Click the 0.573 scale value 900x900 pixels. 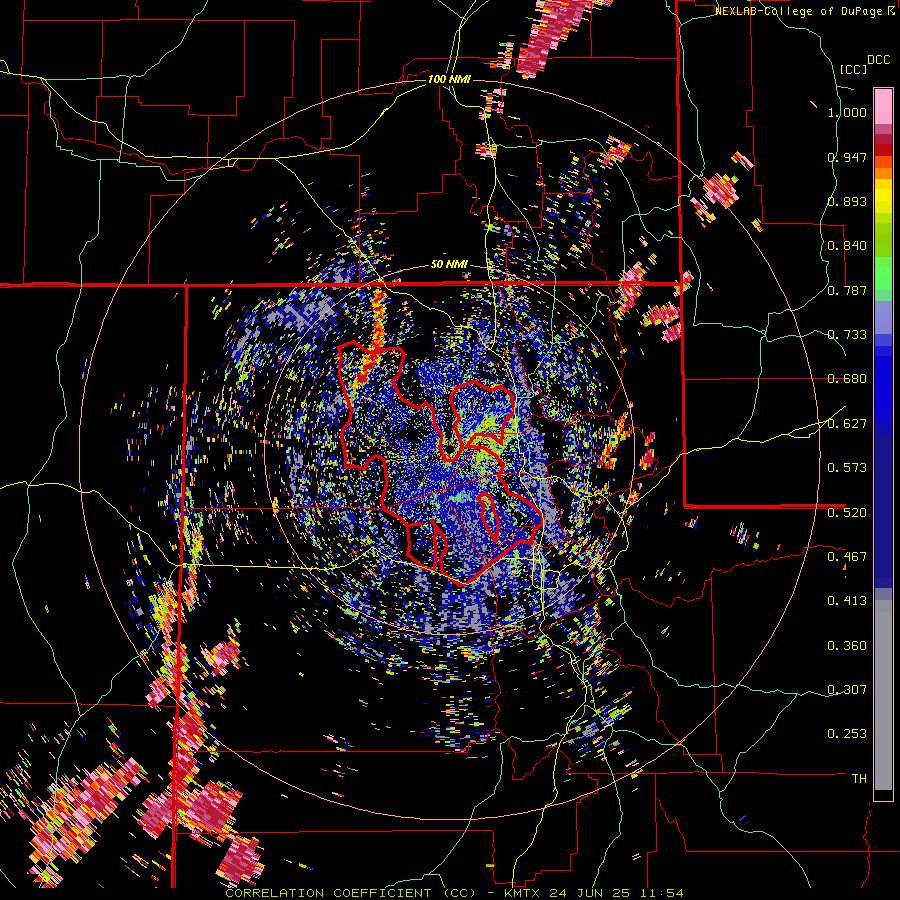click(x=847, y=468)
